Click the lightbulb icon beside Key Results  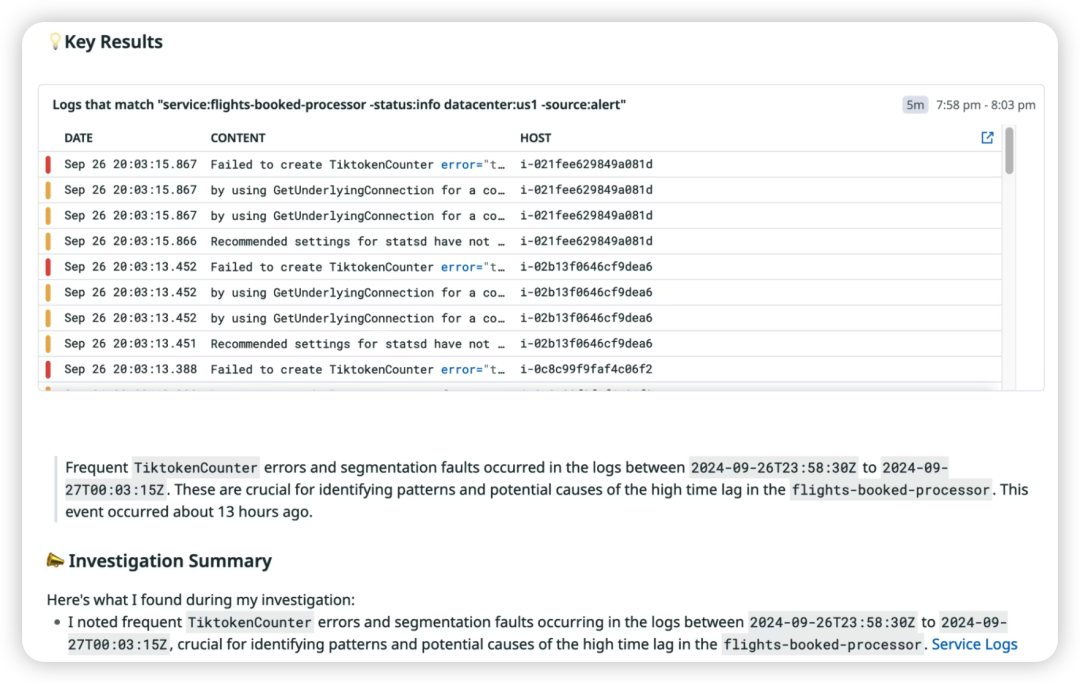click(x=55, y=42)
